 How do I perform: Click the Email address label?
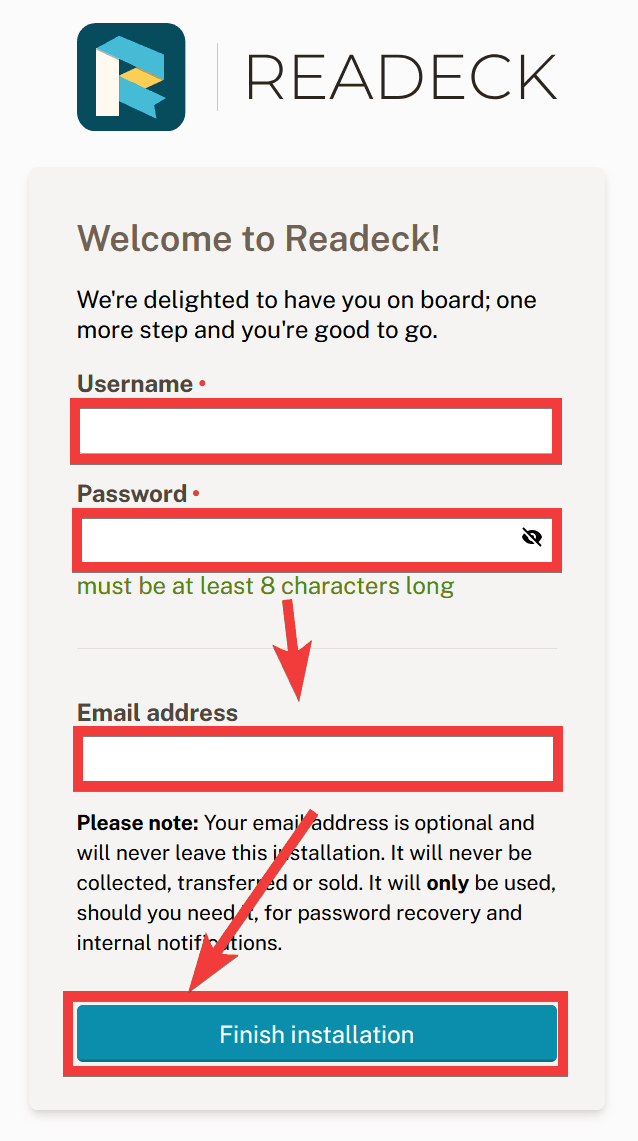[x=157, y=713]
